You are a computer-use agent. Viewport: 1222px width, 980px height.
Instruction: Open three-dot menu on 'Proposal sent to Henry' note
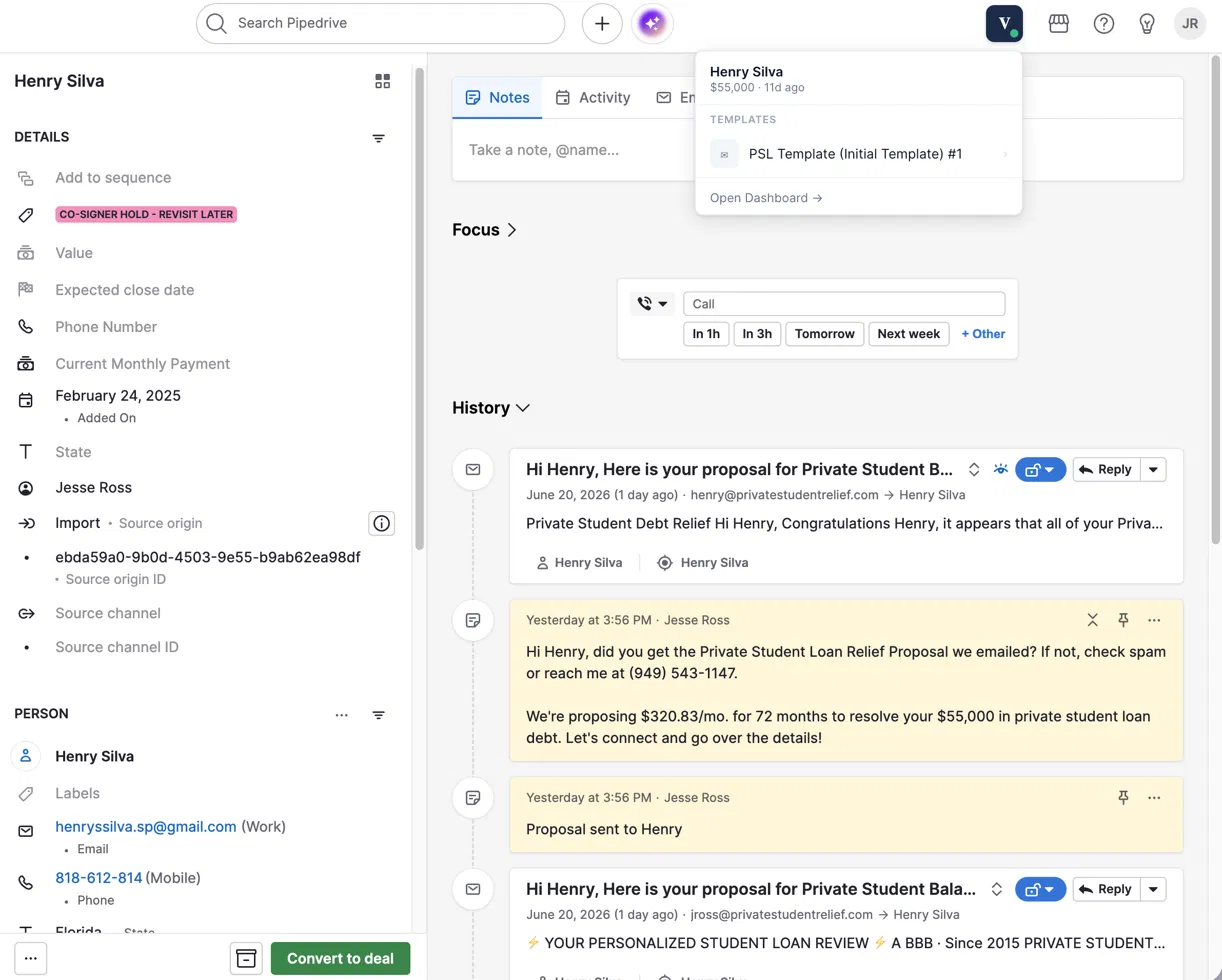tap(1154, 797)
